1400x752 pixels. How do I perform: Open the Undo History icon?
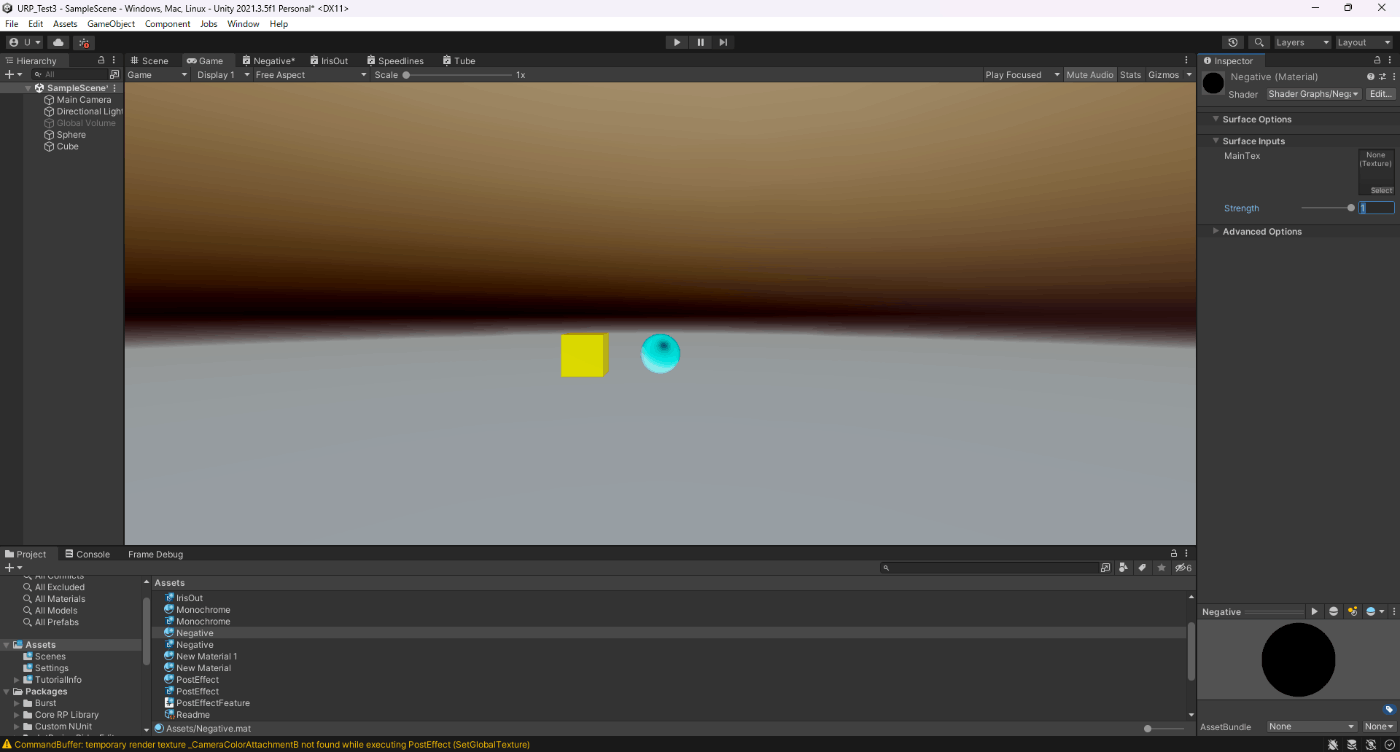(x=1233, y=42)
